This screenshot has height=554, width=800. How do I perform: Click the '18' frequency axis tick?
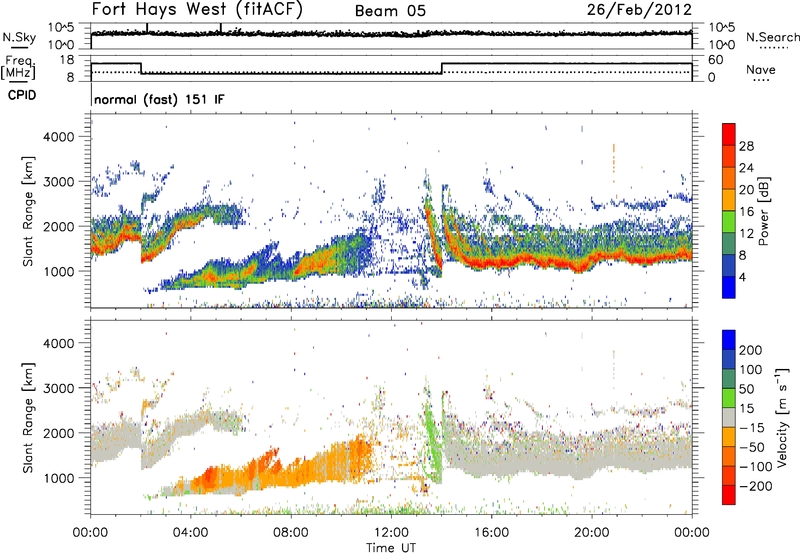(x=67, y=60)
